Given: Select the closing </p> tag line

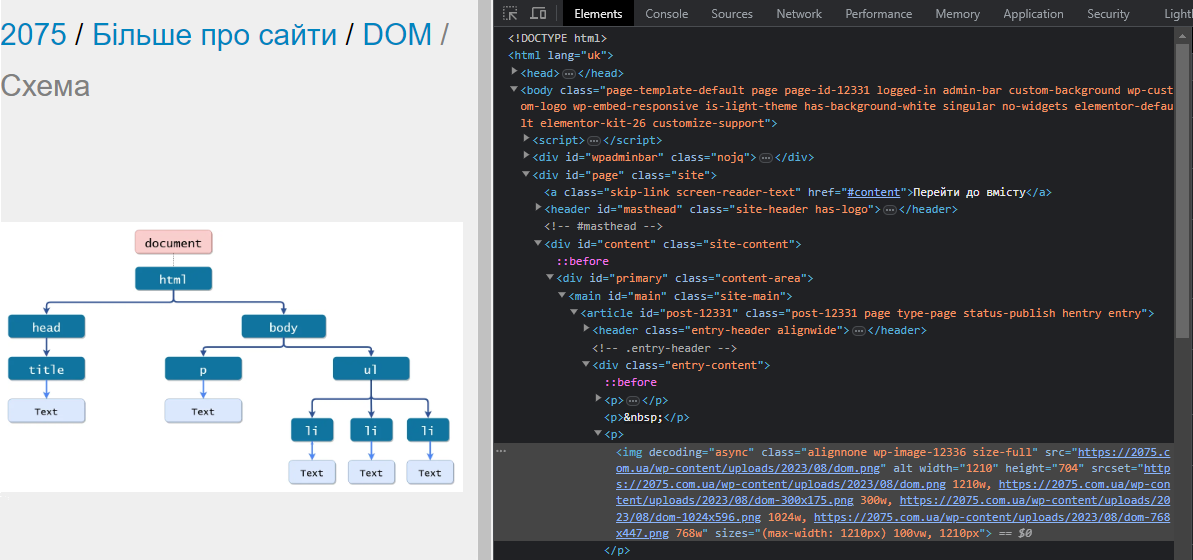Looking at the screenshot, I should click(617, 549).
